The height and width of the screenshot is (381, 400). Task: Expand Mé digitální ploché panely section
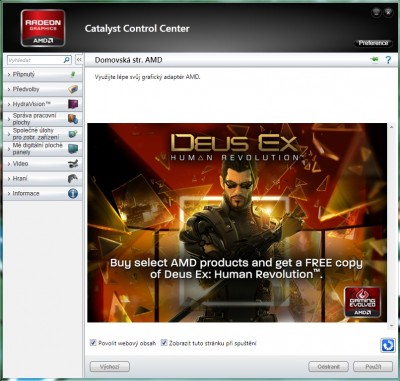(x=43, y=149)
